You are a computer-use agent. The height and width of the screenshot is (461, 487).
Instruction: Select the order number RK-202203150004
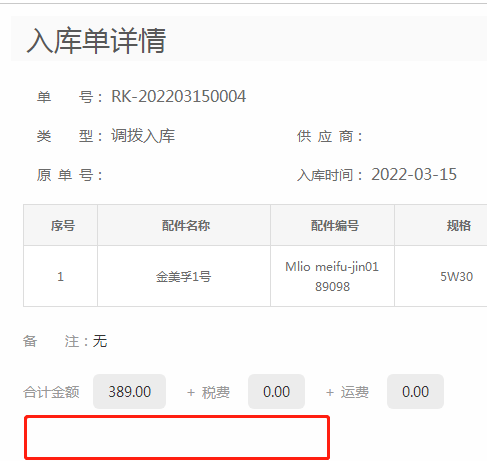click(x=179, y=97)
